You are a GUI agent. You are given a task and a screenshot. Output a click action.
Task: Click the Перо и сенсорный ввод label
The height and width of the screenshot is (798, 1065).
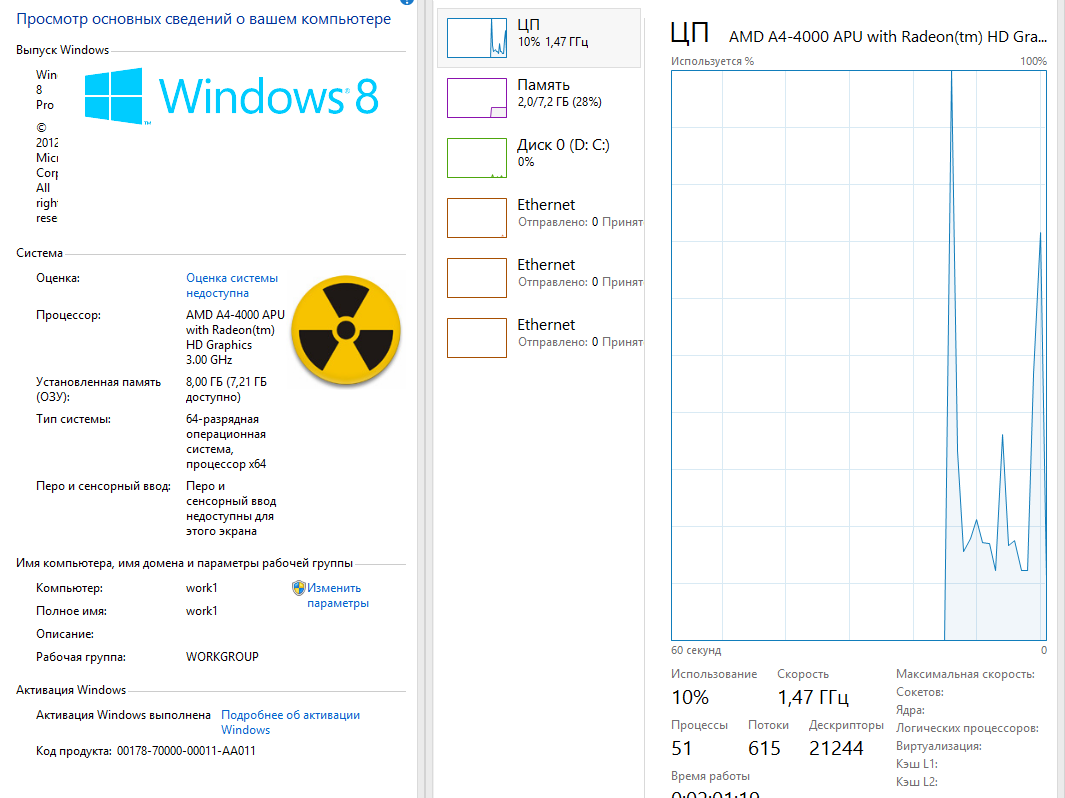(103, 486)
